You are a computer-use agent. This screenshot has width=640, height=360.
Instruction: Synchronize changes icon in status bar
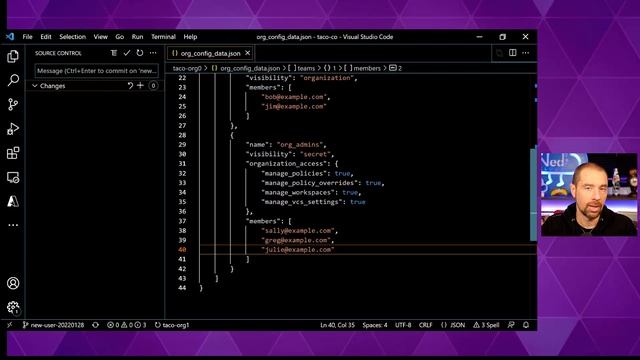click(x=96, y=325)
